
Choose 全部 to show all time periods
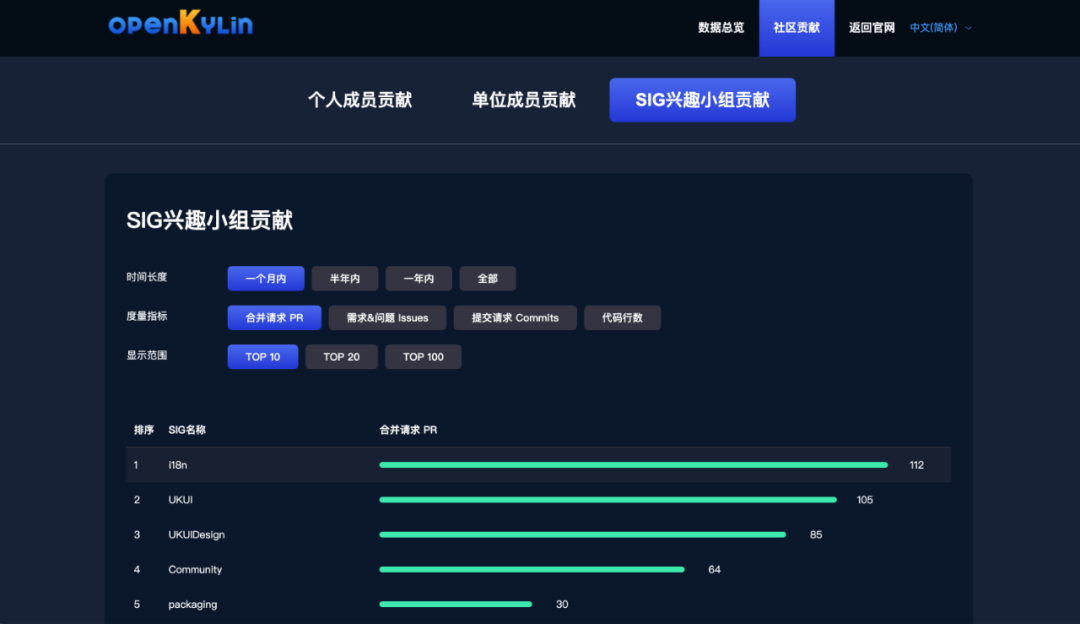pos(487,278)
